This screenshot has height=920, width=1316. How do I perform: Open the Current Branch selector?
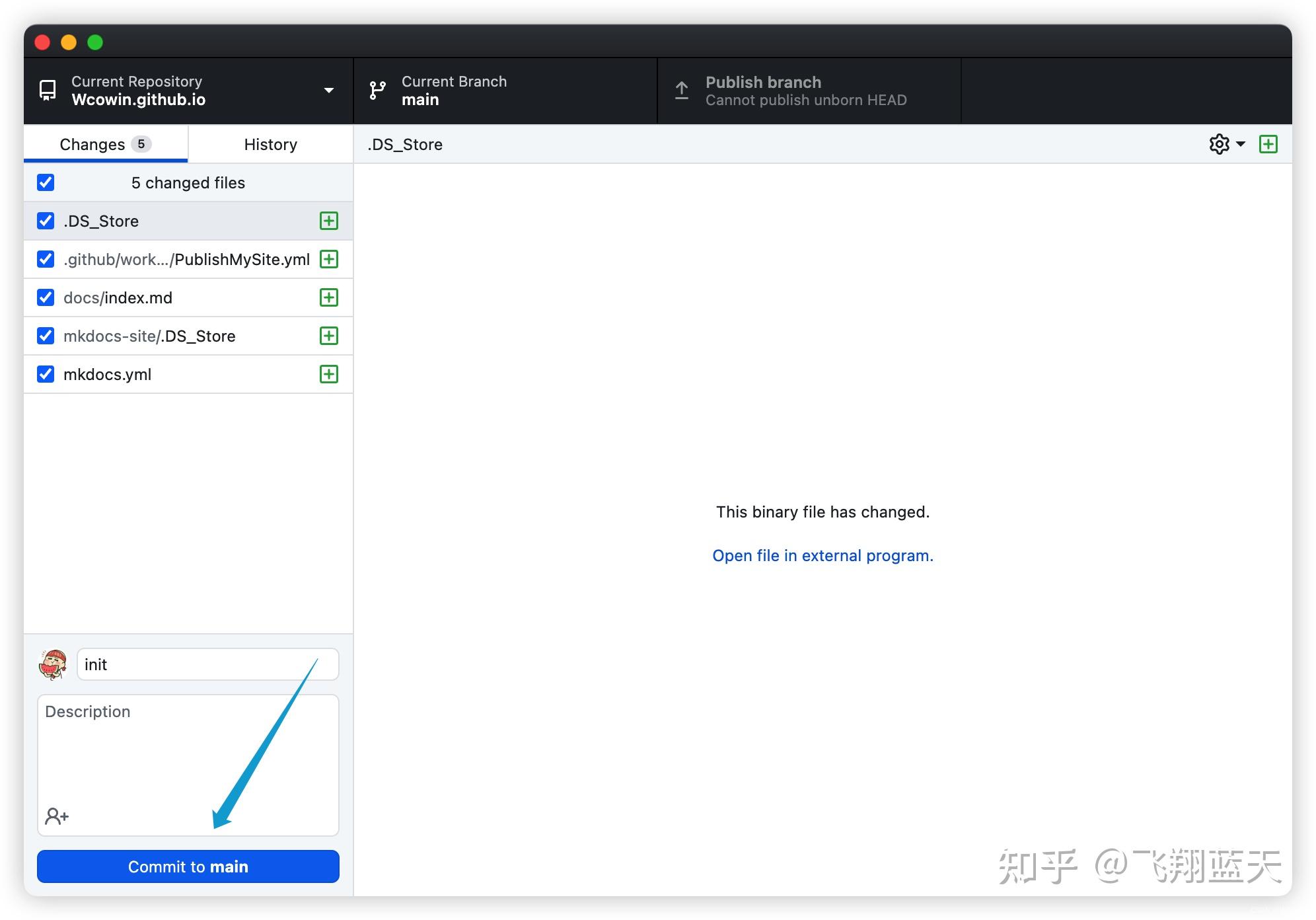(505, 91)
